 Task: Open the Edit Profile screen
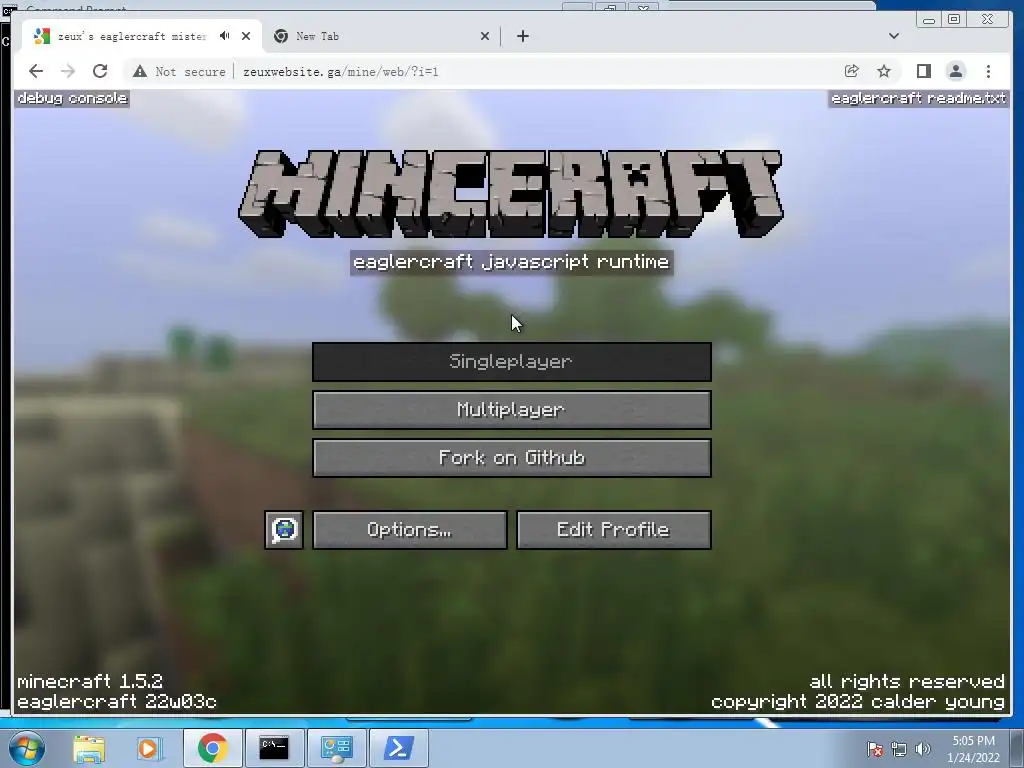coord(613,530)
